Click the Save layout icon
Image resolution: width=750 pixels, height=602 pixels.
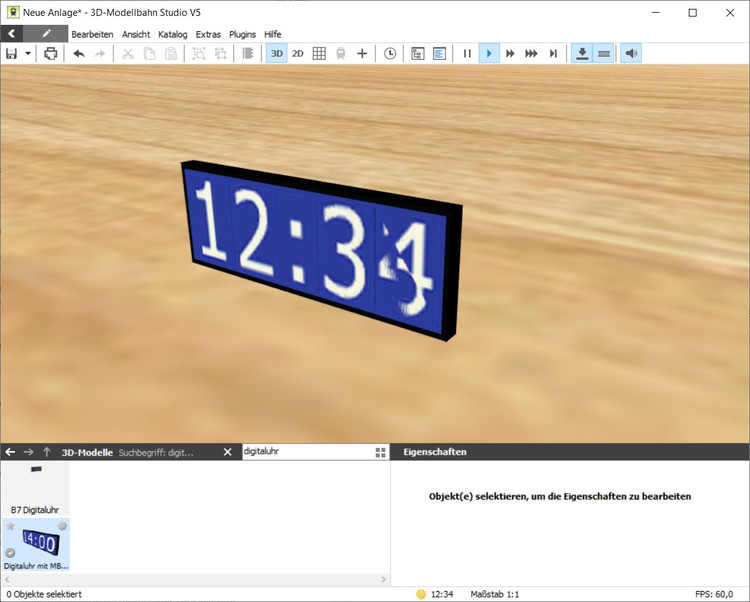[x=11, y=54]
